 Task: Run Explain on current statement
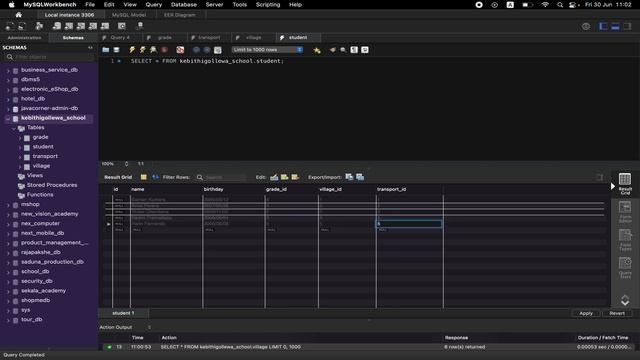click(153, 50)
